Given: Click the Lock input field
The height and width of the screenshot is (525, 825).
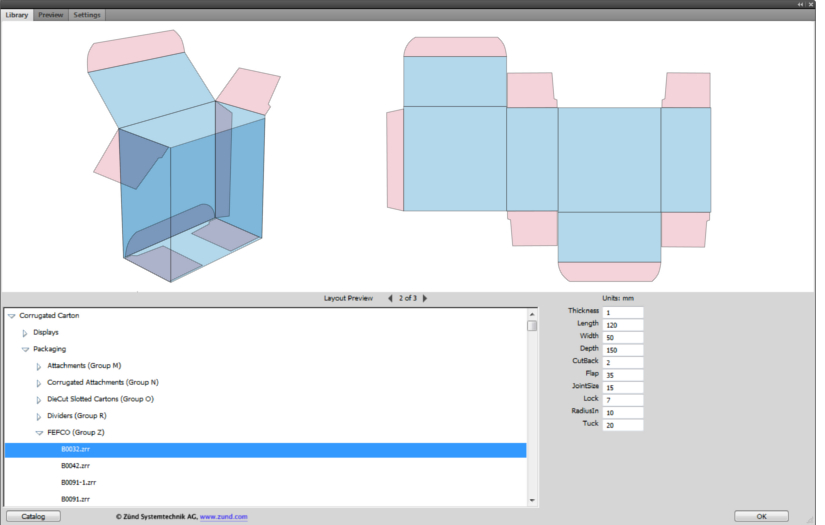Looking at the screenshot, I should tap(622, 400).
